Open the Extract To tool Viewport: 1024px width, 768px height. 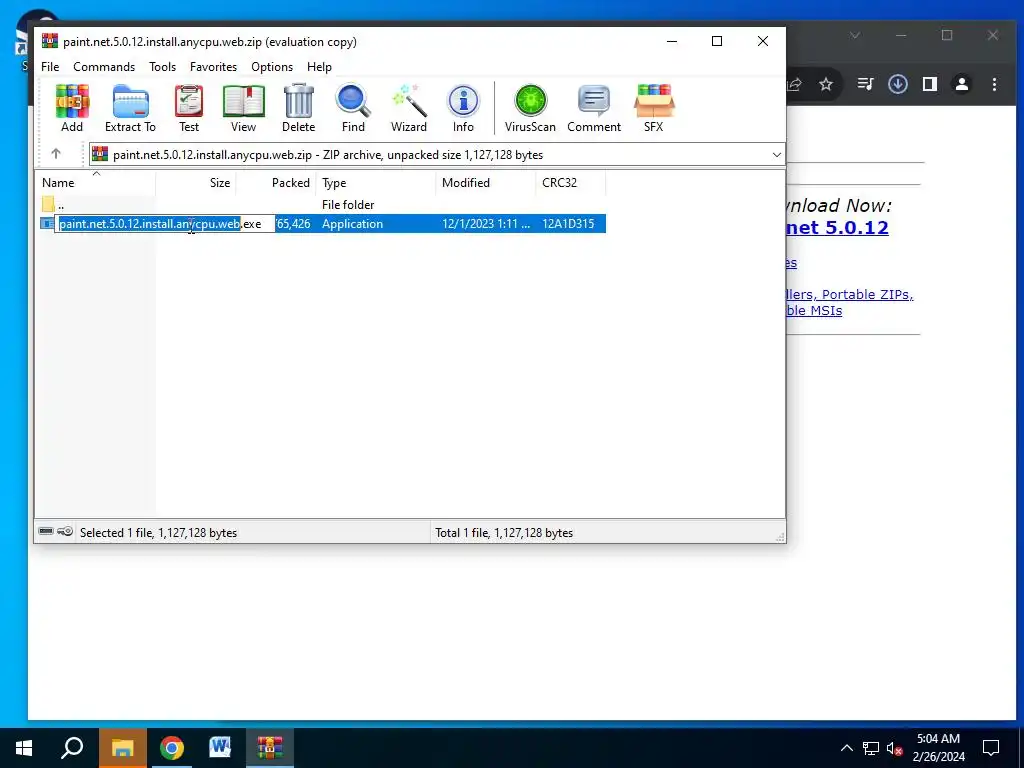(x=131, y=108)
